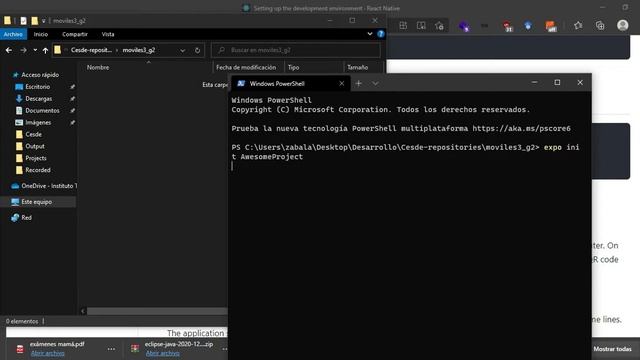The width and height of the screenshot is (640, 360).
Task: Click Mostrar todas downloads button
Action: tap(612, 349)
